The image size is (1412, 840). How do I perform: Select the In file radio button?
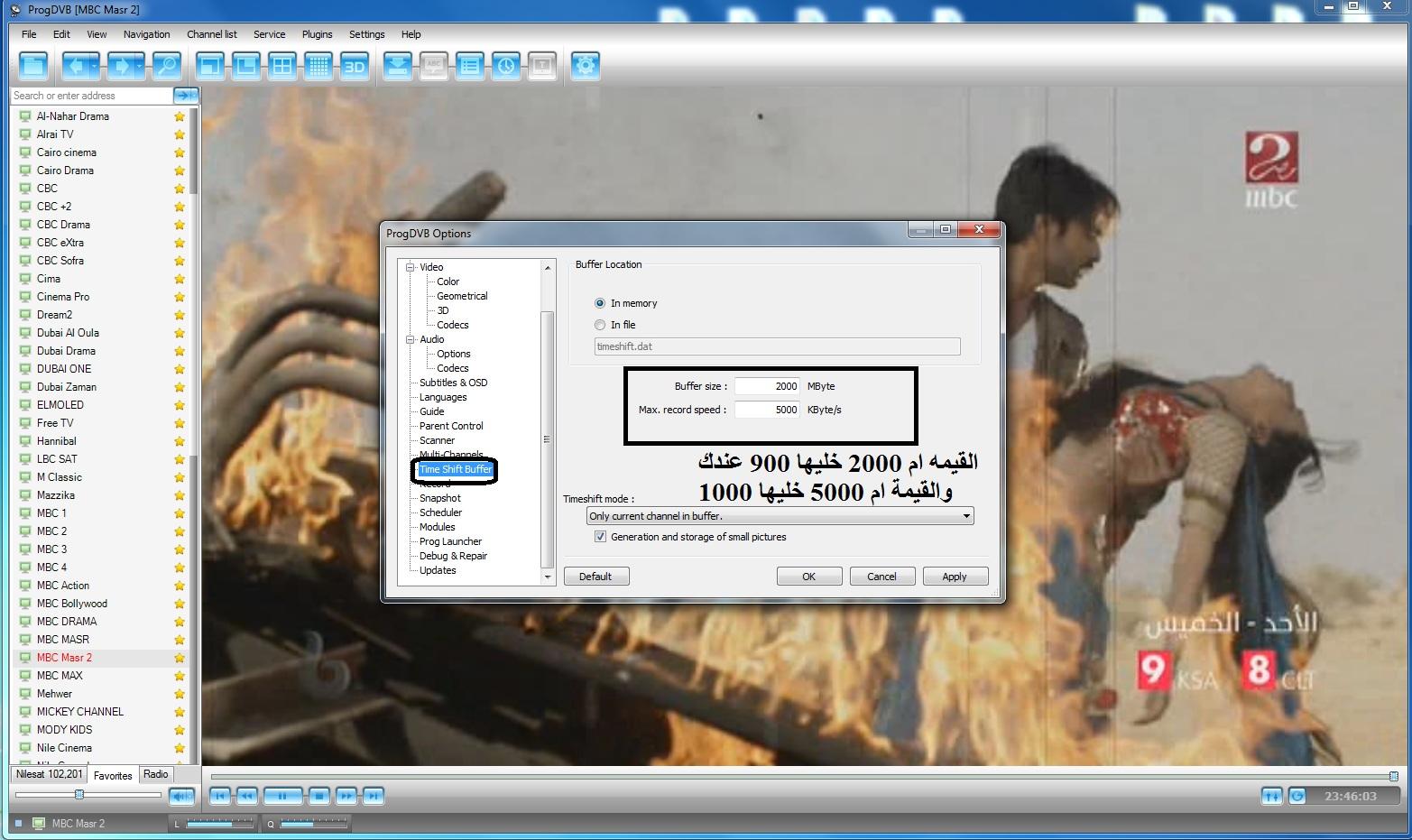click(600, 325)
